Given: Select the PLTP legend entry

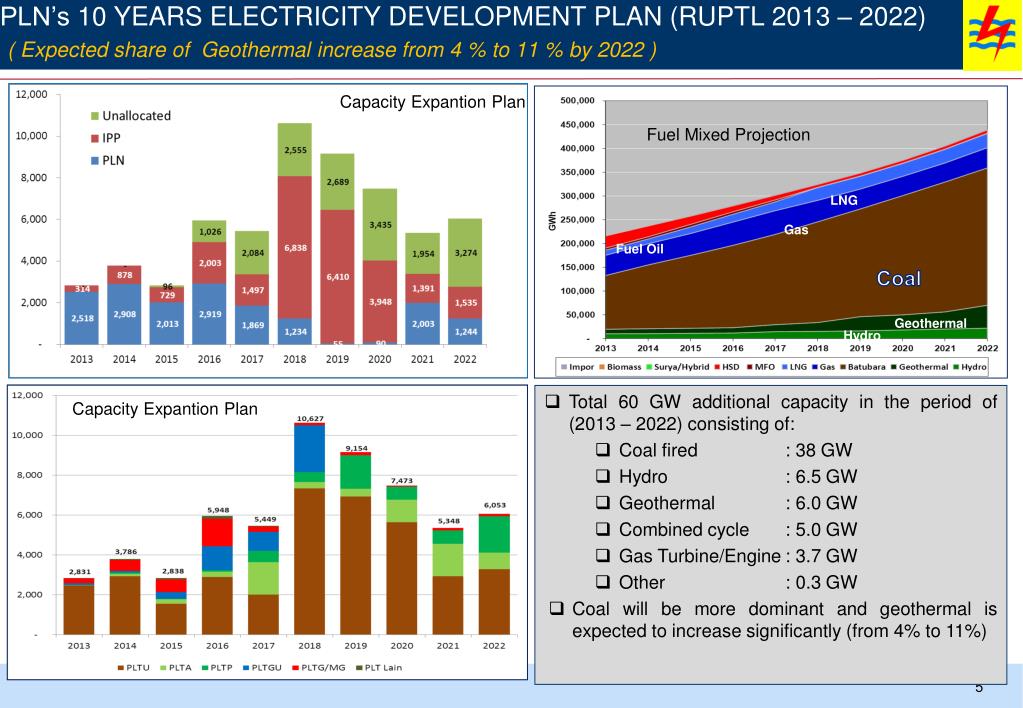Looking at the screenshot, I should 217,668.
